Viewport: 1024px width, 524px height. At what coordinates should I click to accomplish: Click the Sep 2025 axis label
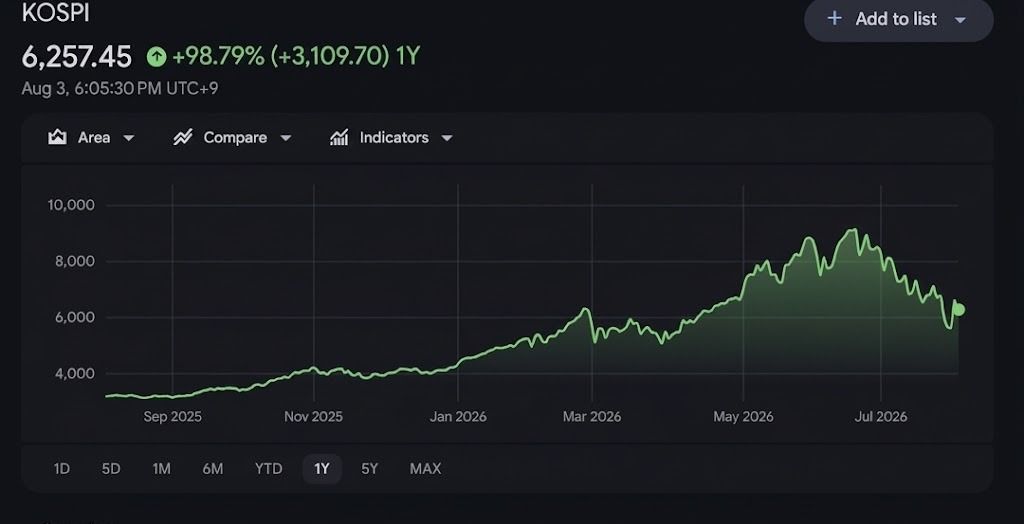[172, 417]
